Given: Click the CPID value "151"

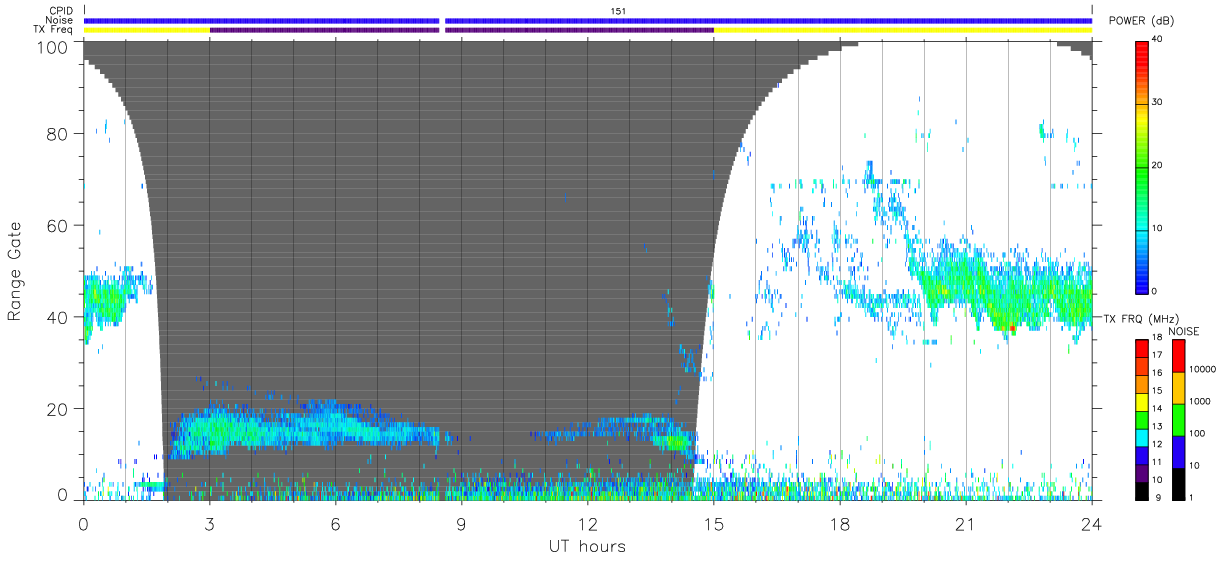Looking at the screenshot, I should pyautogui.click(x=617, y=10).
